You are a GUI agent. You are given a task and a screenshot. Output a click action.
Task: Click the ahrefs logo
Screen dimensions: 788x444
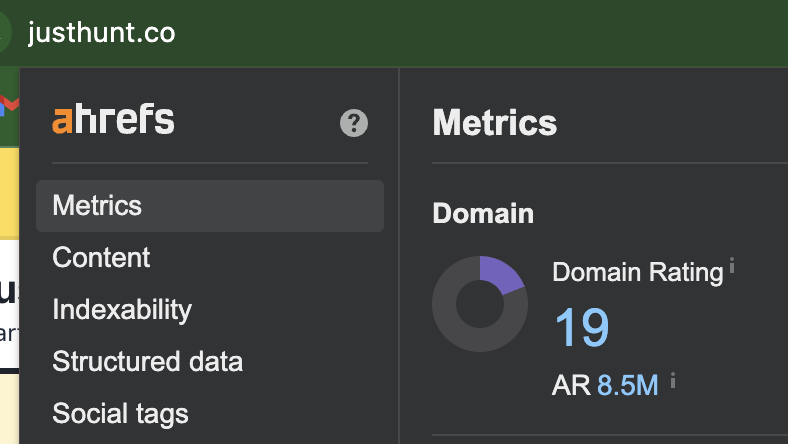point(113,119)
